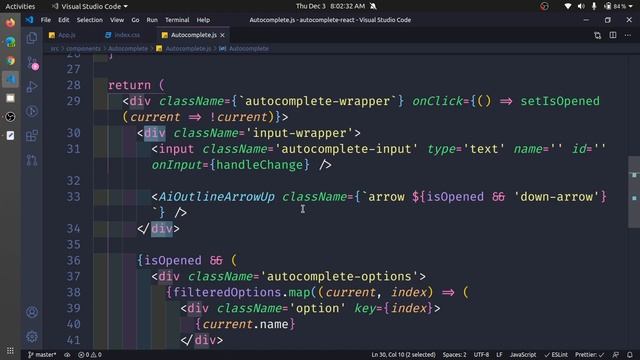Open the Terminal menu
Image resolution: width=640 pixels, height=360 pixels.
click(177, 20)
